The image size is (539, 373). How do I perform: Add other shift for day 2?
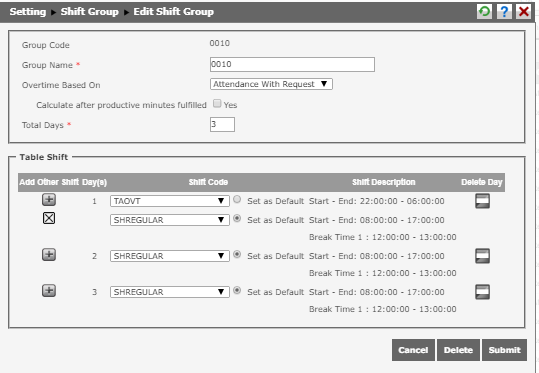(x=49, y=255)
